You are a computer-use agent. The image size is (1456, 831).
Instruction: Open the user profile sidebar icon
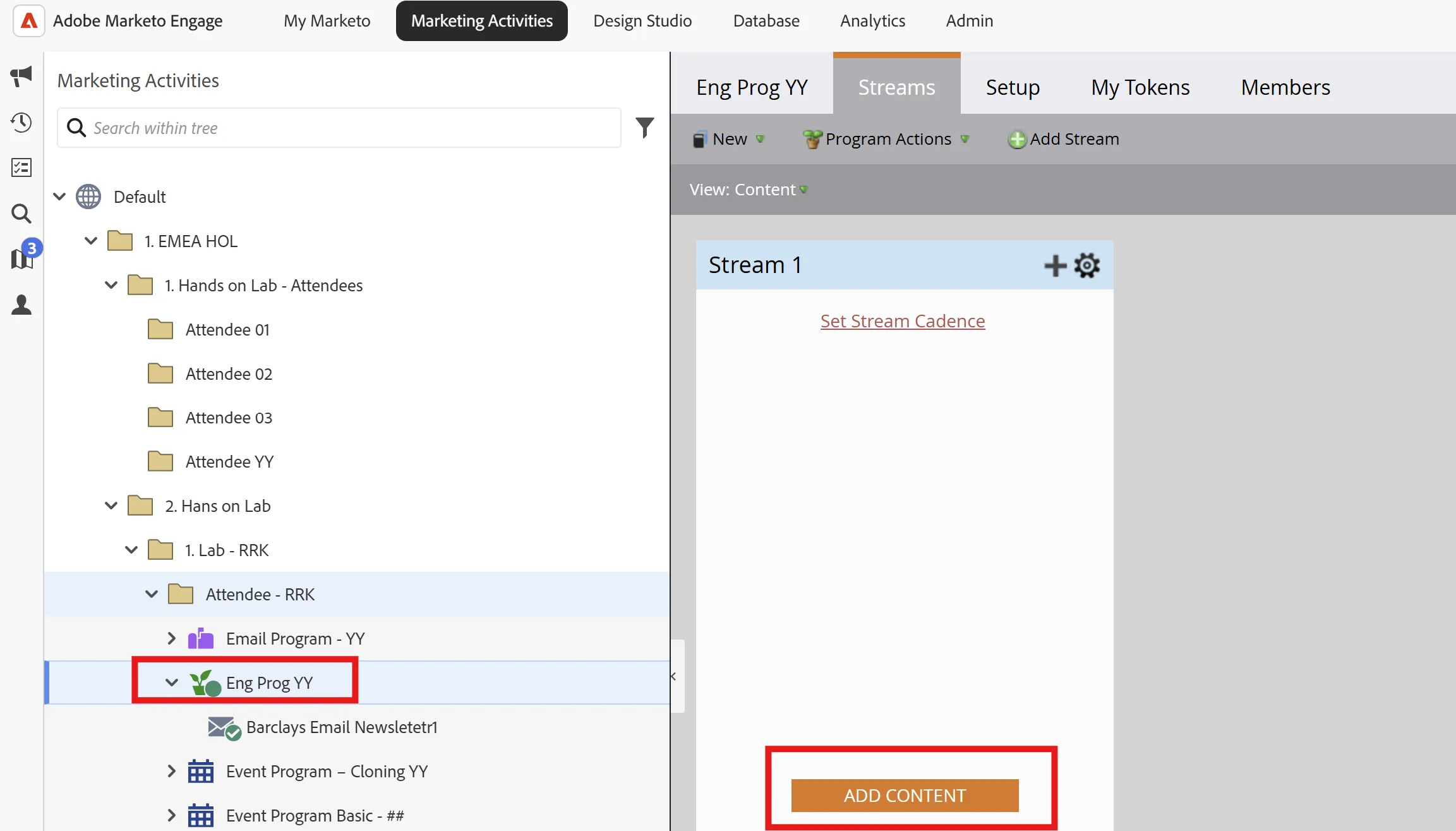pos(21,305)
